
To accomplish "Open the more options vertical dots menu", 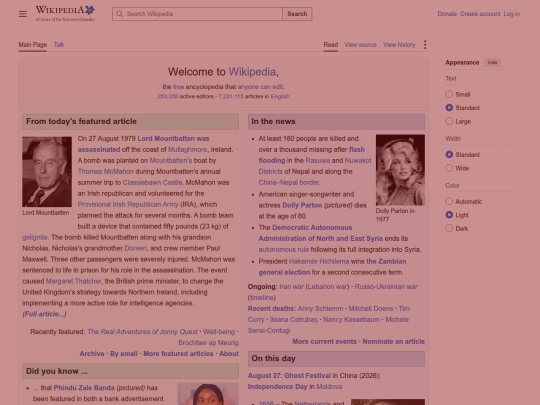I will (425, 45).
